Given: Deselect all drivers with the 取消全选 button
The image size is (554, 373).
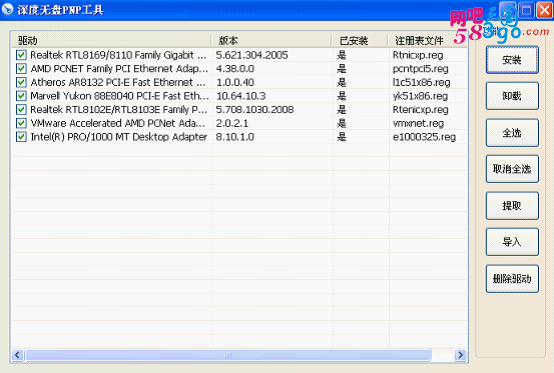Looking at the screenshot, I should pyautogui.click(x=512, y=169).
